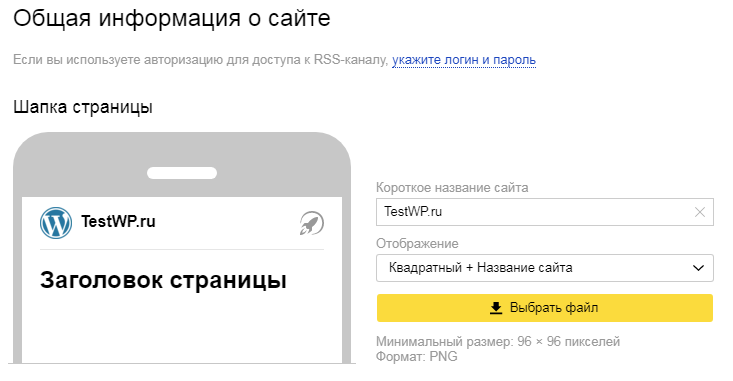Click the minimum size 96 × 96 hint

[x=498, y=342]
